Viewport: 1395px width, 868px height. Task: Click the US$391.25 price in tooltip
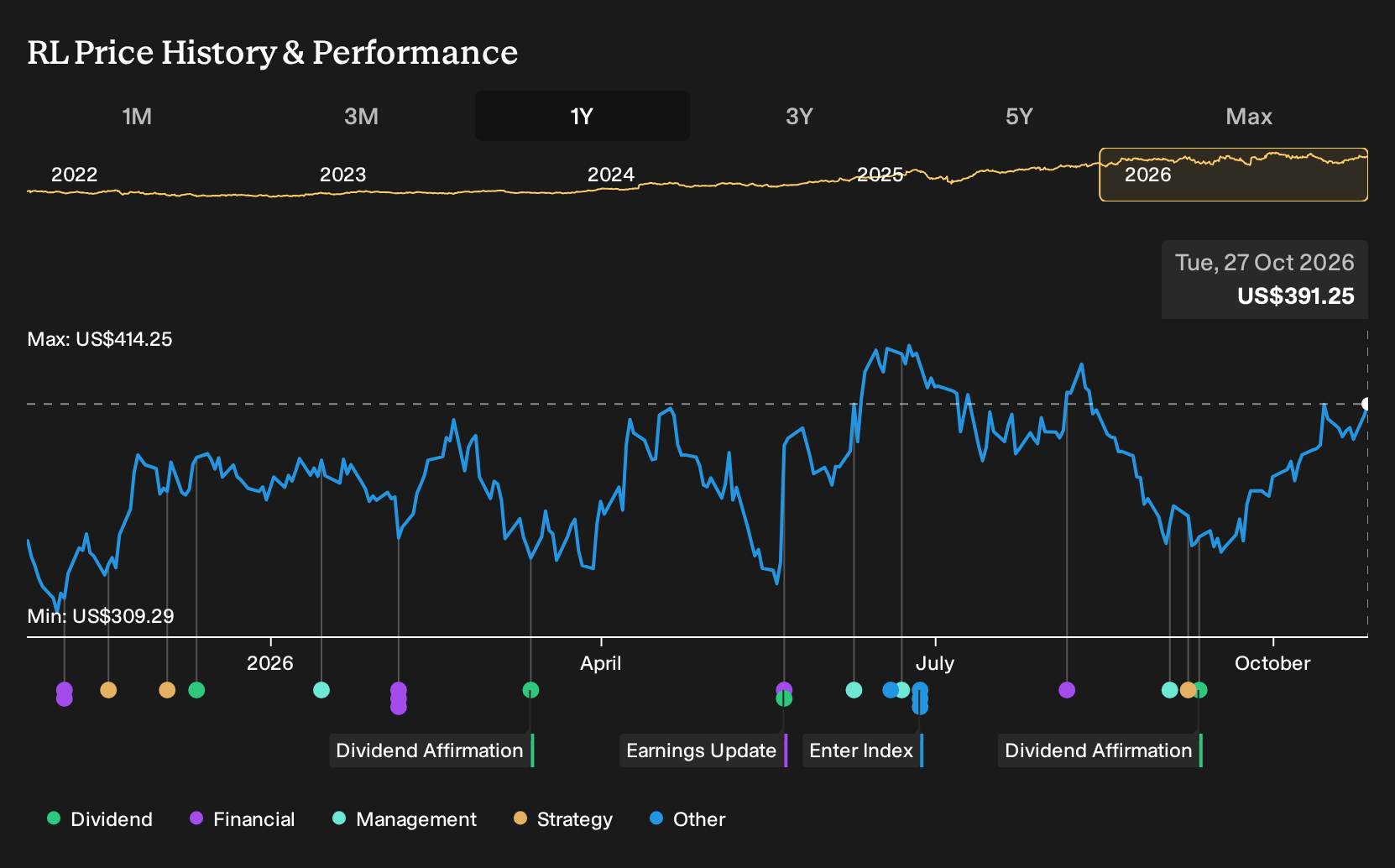click(1296, 296)
